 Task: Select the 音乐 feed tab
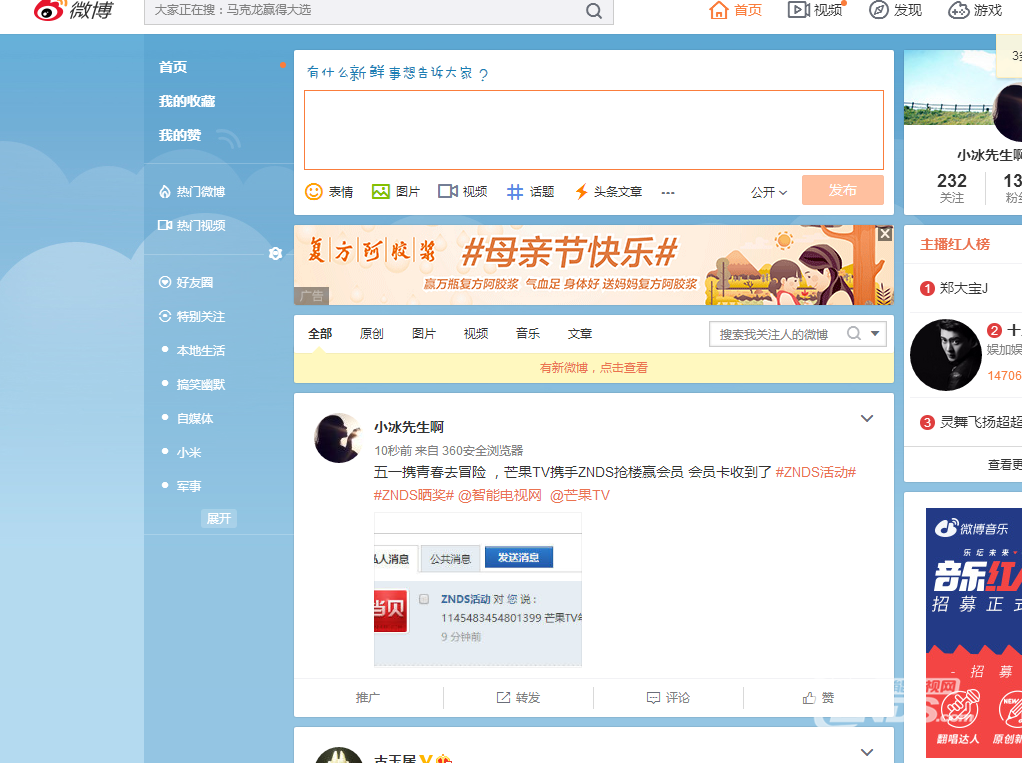coord(528,334)
